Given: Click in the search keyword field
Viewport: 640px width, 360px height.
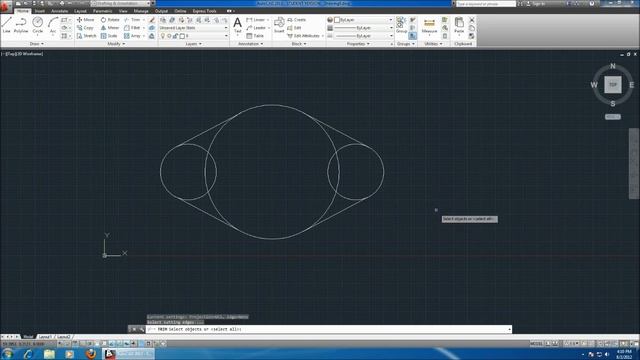Looking at the screenshot, I should point(486,4).
